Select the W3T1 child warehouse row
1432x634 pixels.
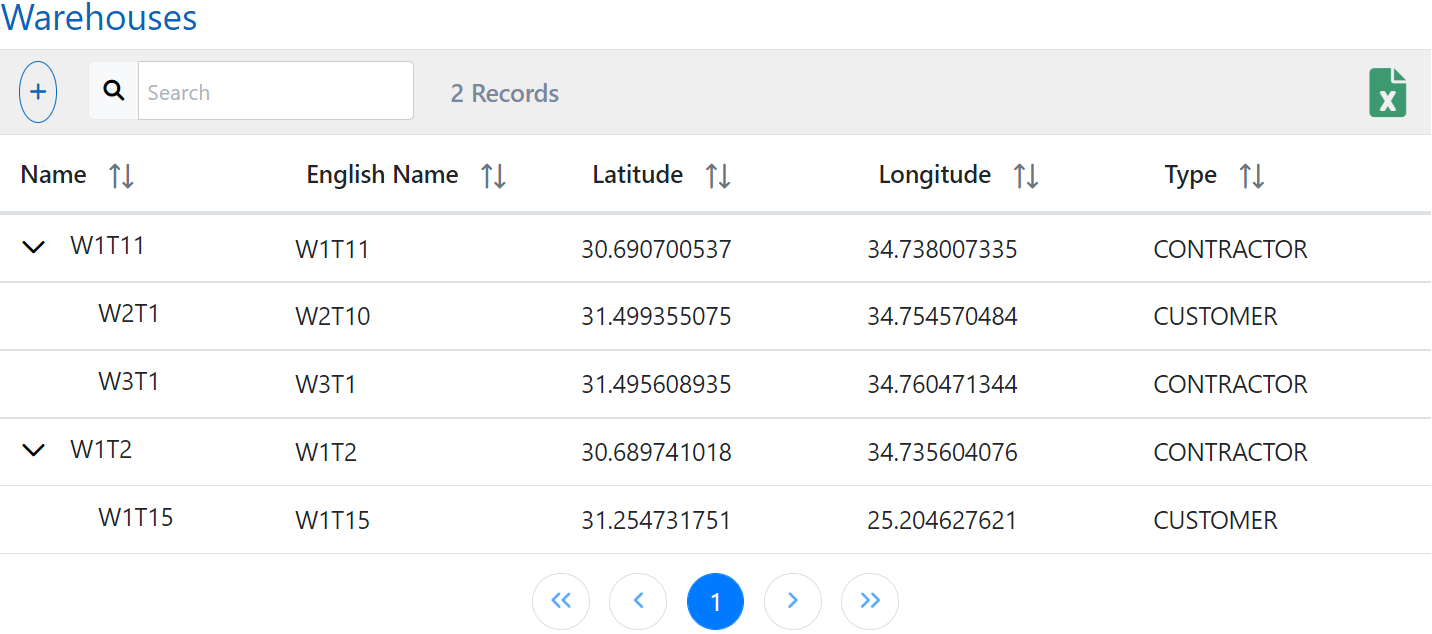point(128,382)
